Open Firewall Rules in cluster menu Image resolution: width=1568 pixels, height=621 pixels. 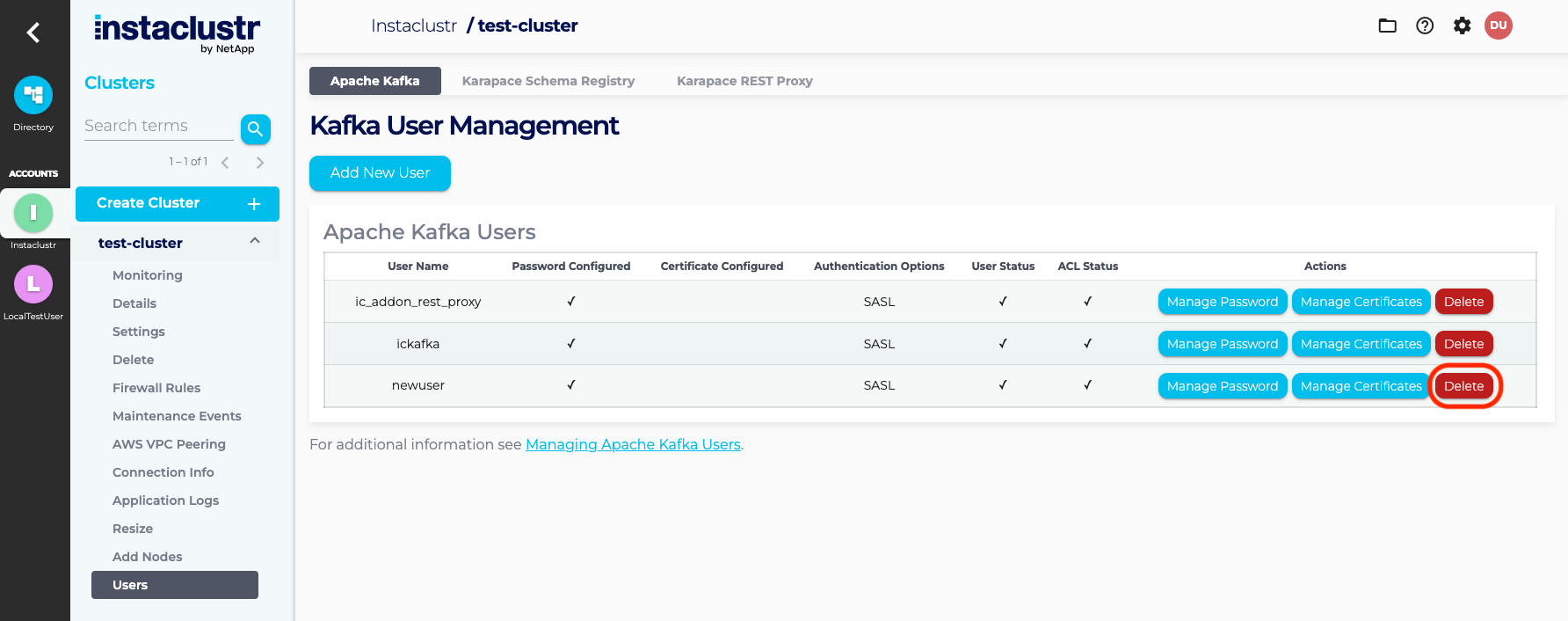156,388
